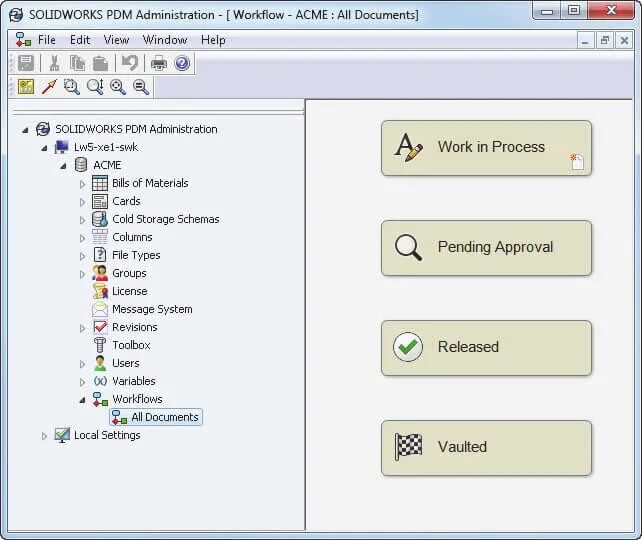Click the File Types document icon

pos(100,255)
